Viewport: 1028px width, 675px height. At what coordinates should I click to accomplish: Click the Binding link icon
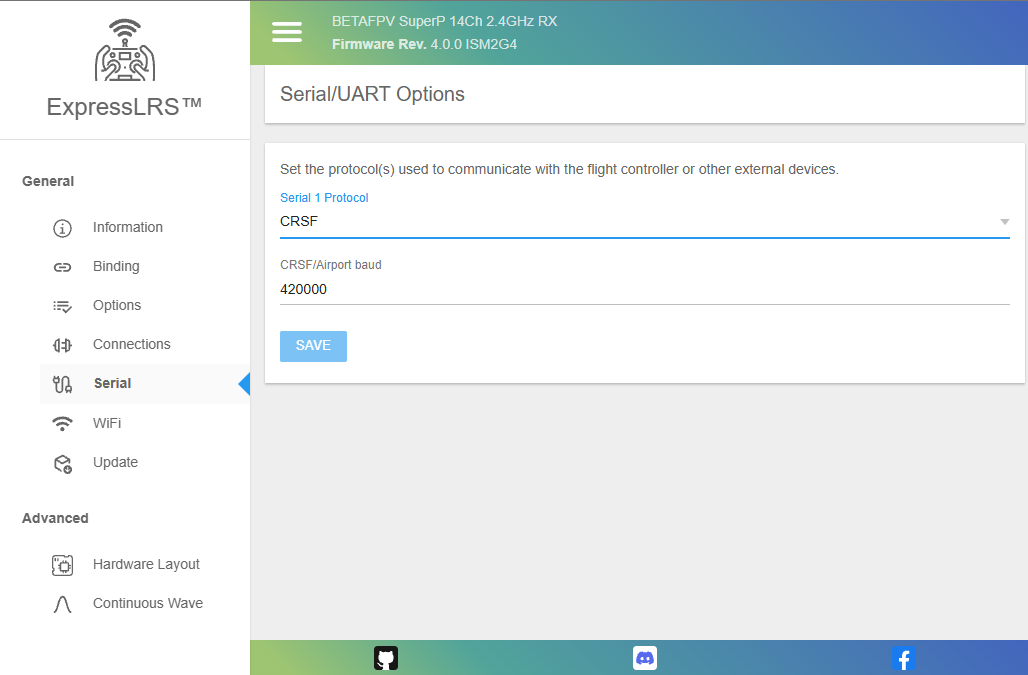pos(62,267)
